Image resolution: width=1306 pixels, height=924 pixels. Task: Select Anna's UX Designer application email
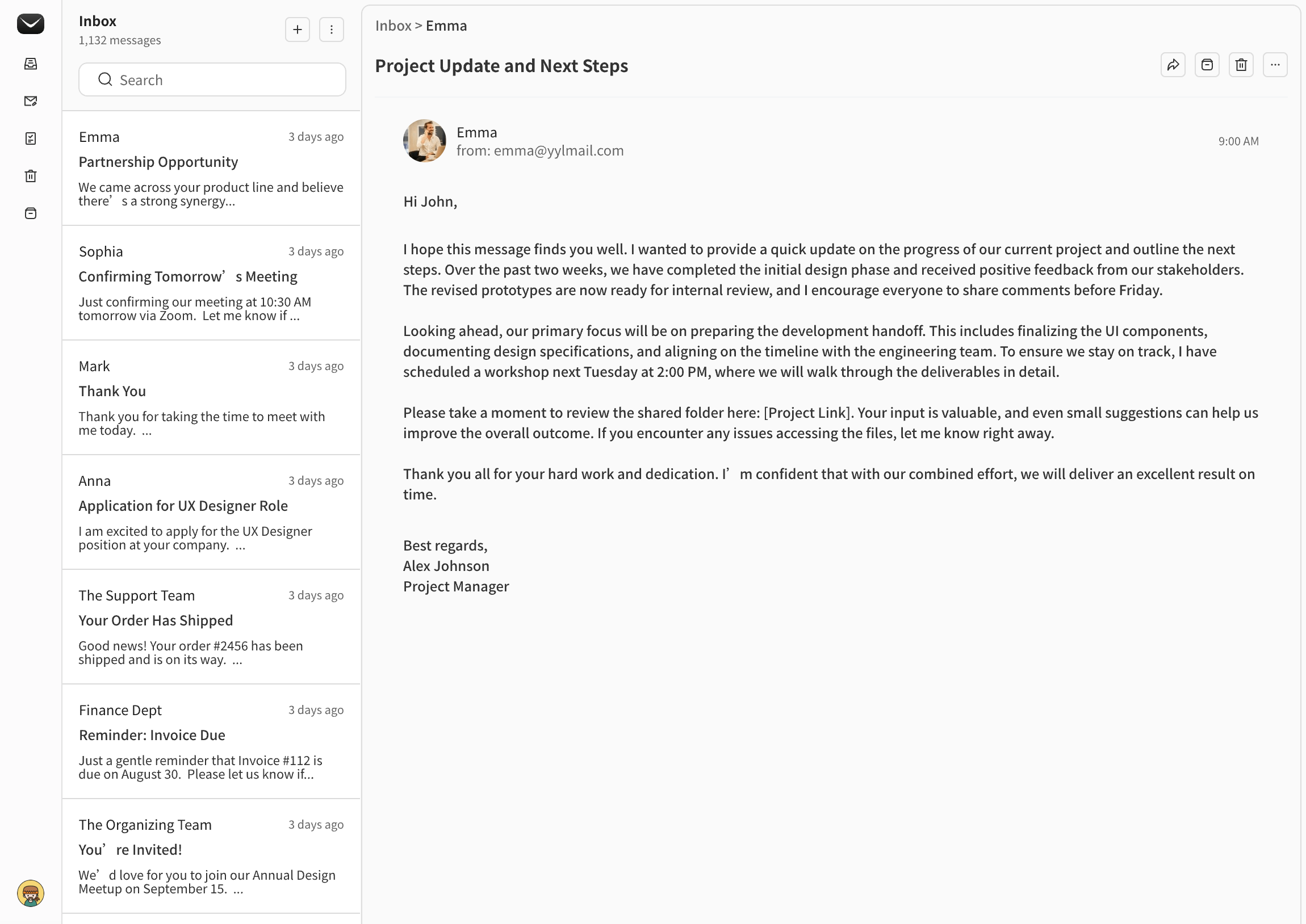point(211,513)
